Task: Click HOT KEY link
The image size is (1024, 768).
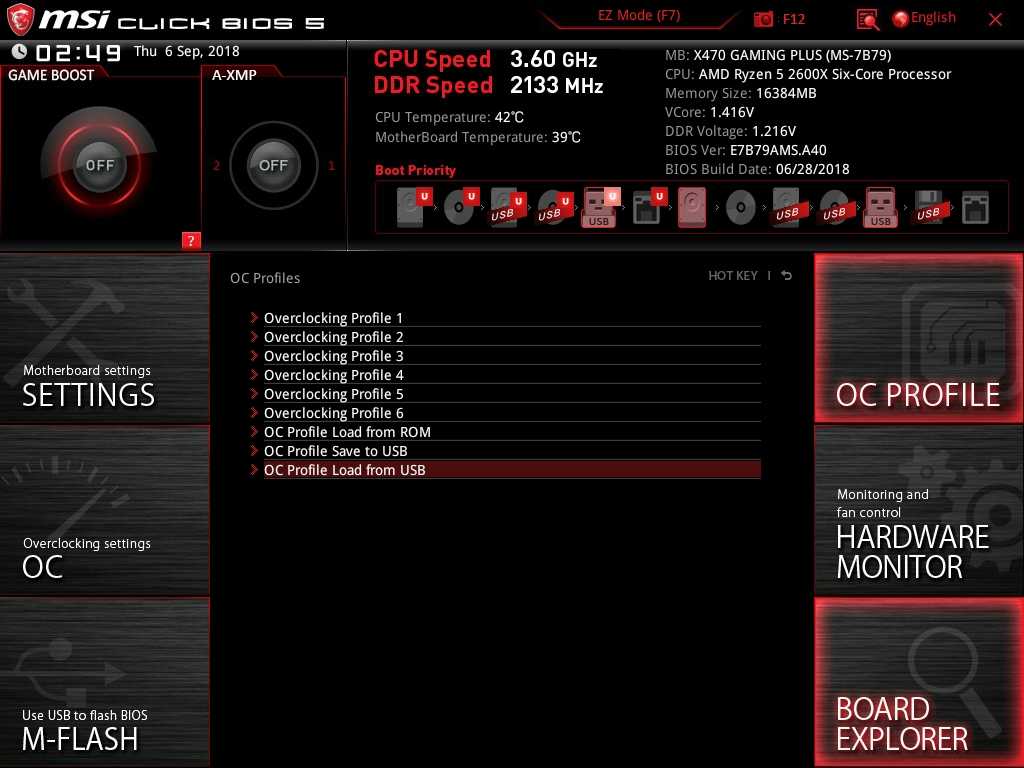Action: point(733,276)
